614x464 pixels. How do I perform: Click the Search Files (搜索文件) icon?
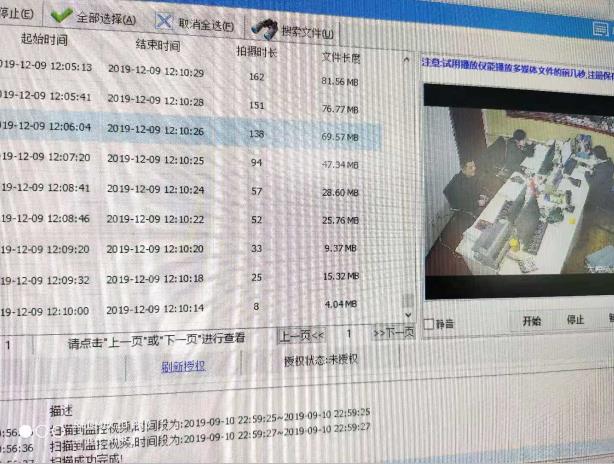click(x=266, y=28)
